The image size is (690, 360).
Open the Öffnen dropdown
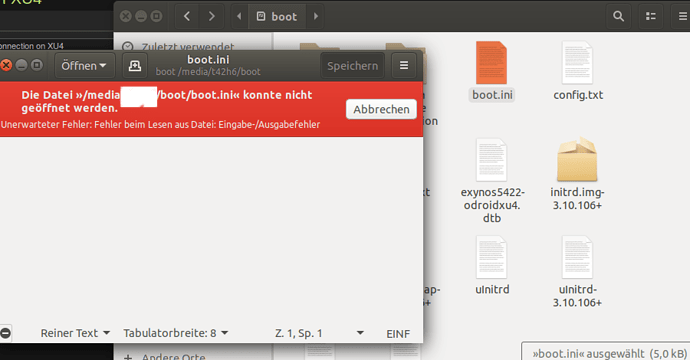click(x=84, y=66)
